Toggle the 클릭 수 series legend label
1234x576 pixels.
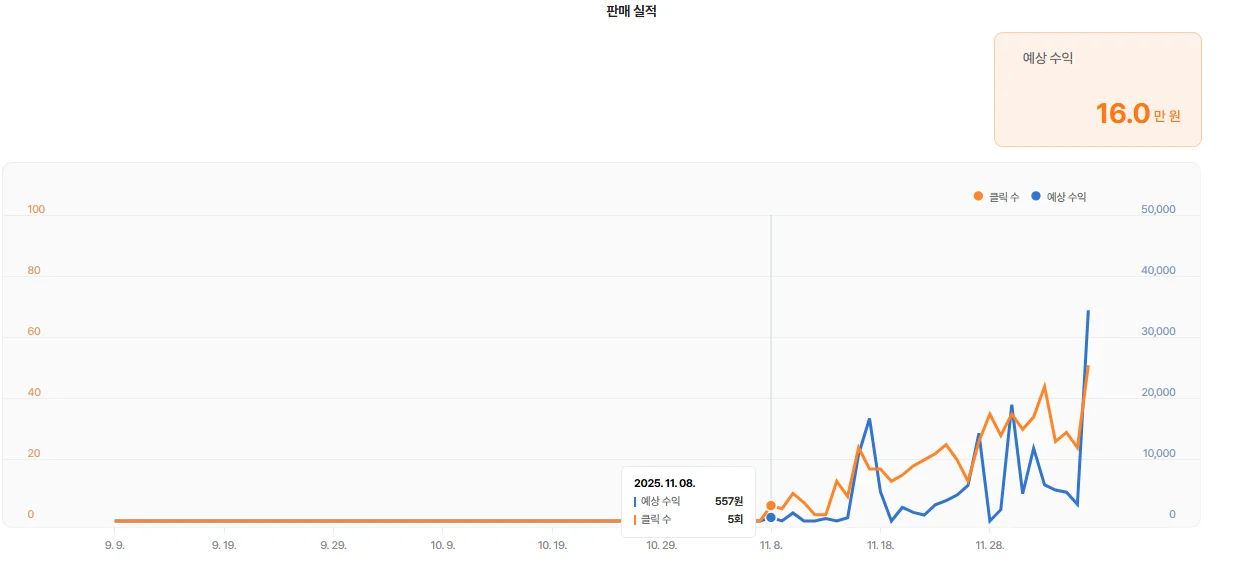coord(1004,198)
